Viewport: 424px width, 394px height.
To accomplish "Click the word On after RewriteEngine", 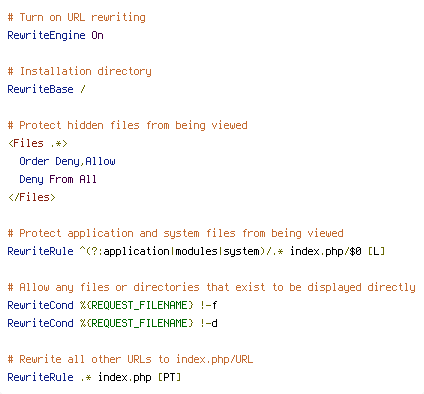I will pyautogui.click(x=97, y=35).
